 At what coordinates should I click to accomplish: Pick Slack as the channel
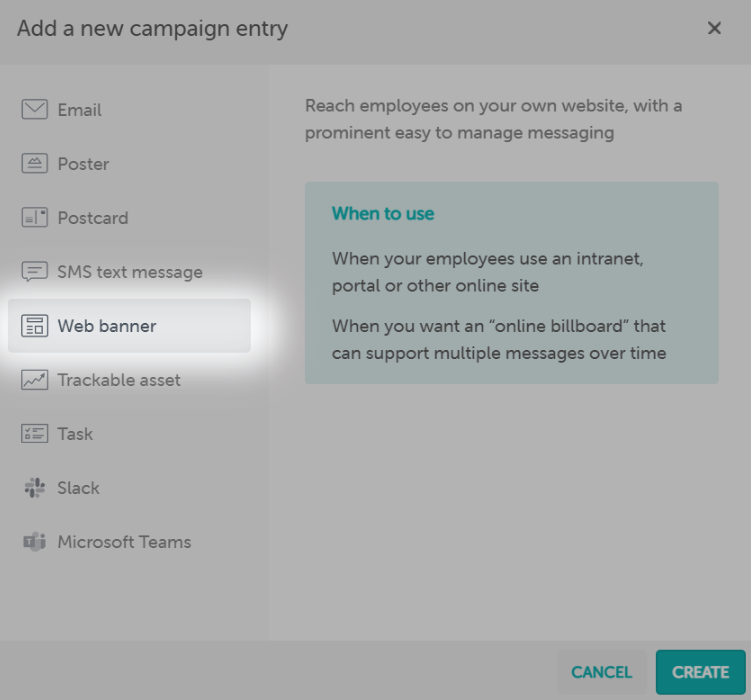click(x=78, y=488)
